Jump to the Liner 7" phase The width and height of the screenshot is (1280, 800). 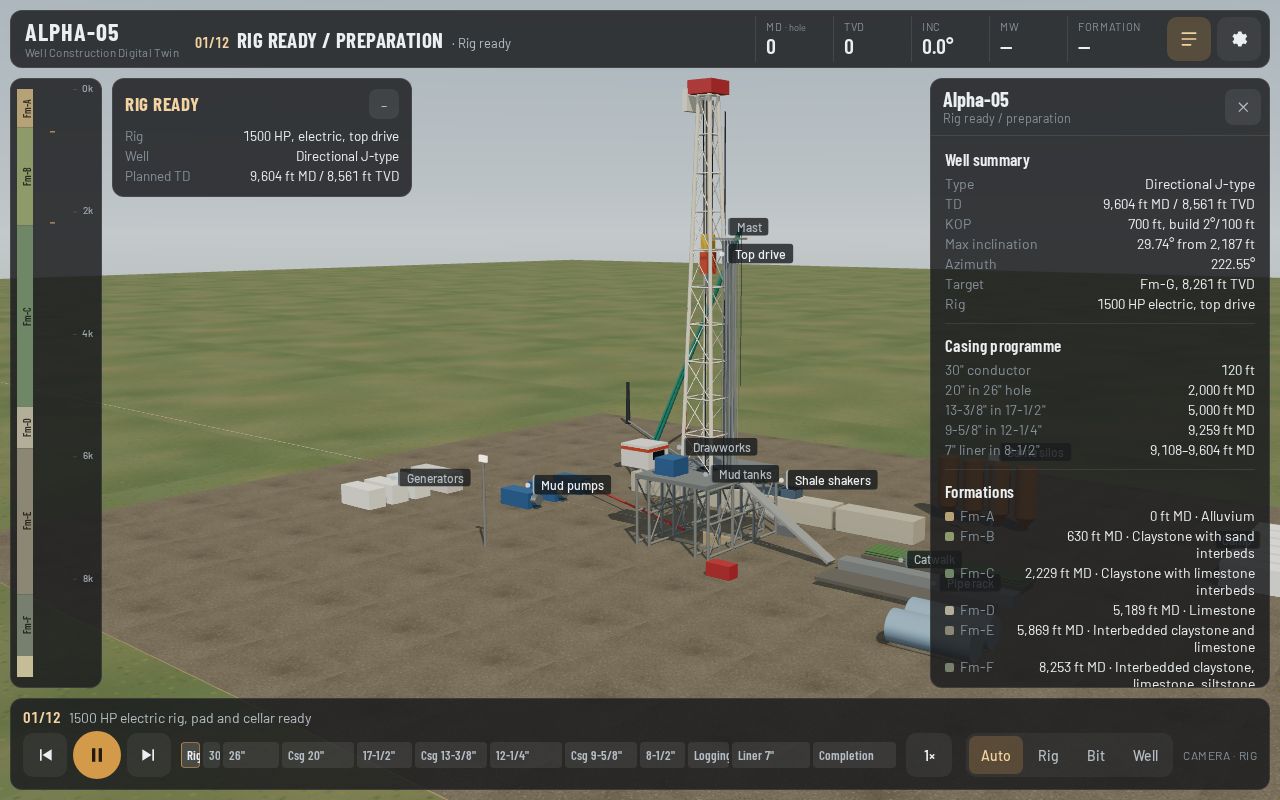(771, 755)
